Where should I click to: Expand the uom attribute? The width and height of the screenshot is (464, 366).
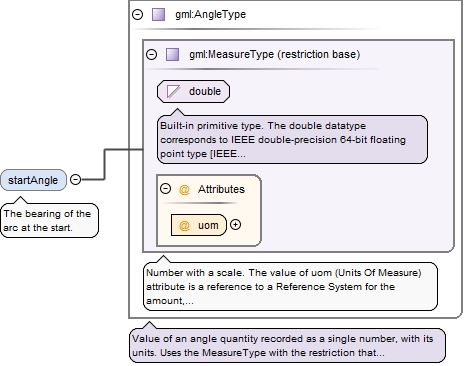pyautogui.click(x=235, y=225)
